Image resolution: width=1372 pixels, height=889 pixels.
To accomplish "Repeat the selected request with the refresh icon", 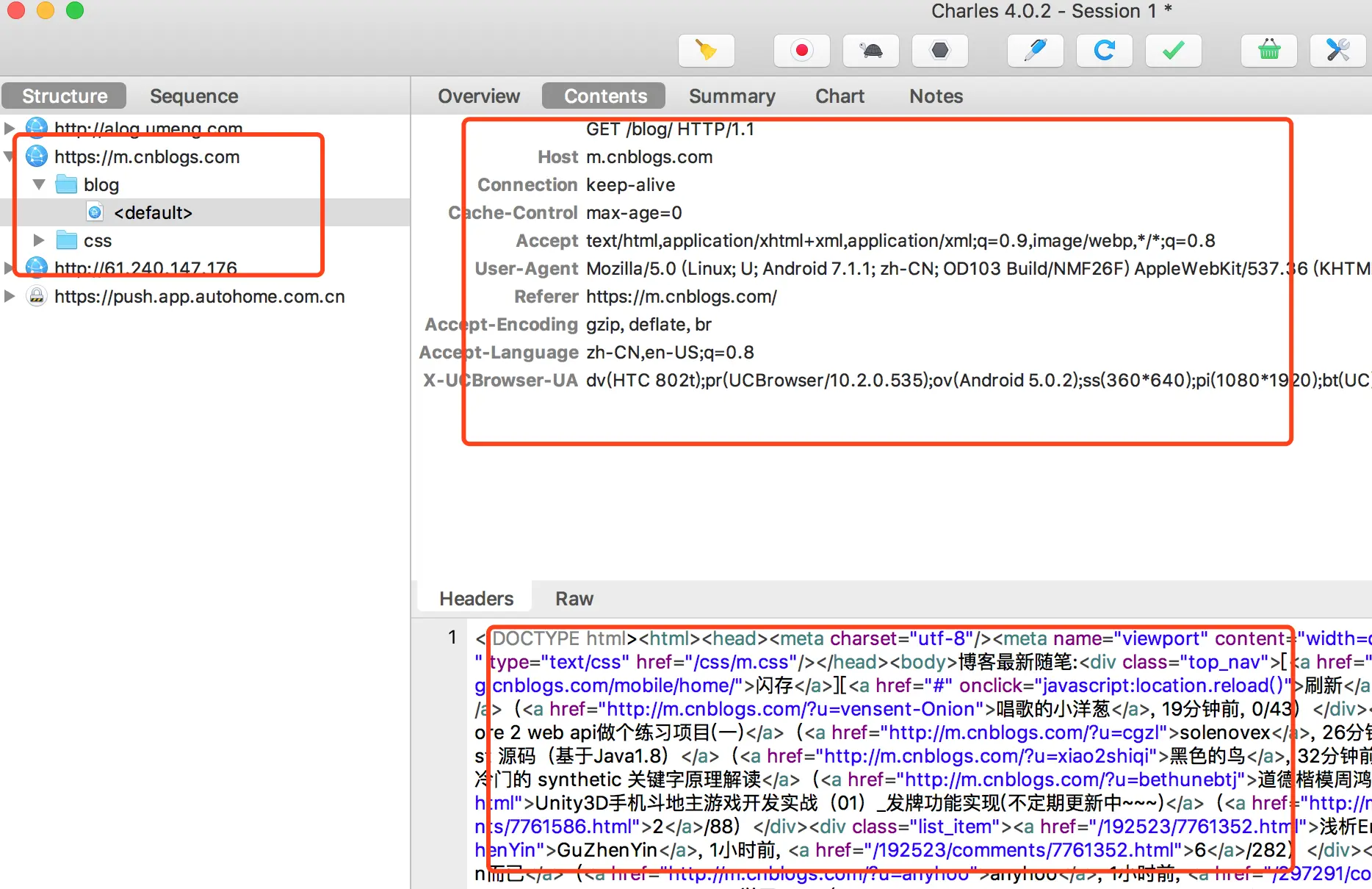I will (1105, 51).
